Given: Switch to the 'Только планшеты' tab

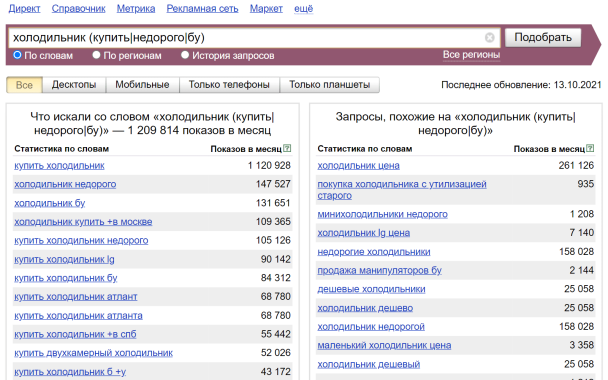Looking at the screenshot, I should [330, 85].
